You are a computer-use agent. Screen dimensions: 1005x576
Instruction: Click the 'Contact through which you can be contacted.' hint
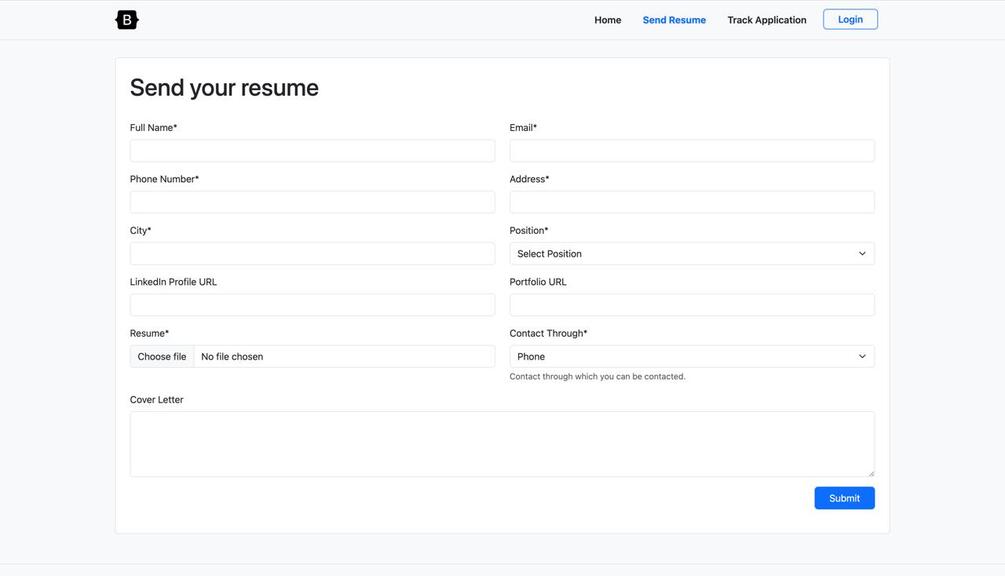[597, 377]
